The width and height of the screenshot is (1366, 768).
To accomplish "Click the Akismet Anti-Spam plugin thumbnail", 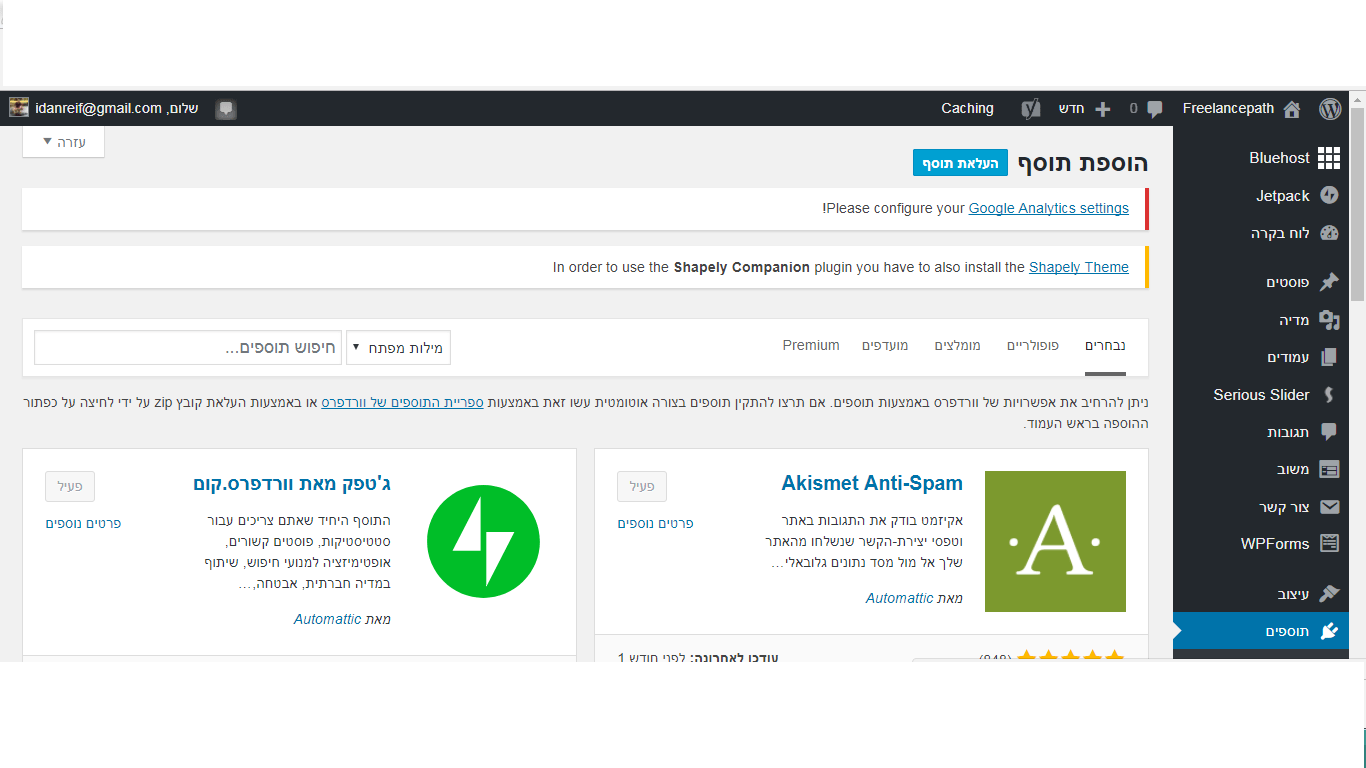I will (1055, 541).
